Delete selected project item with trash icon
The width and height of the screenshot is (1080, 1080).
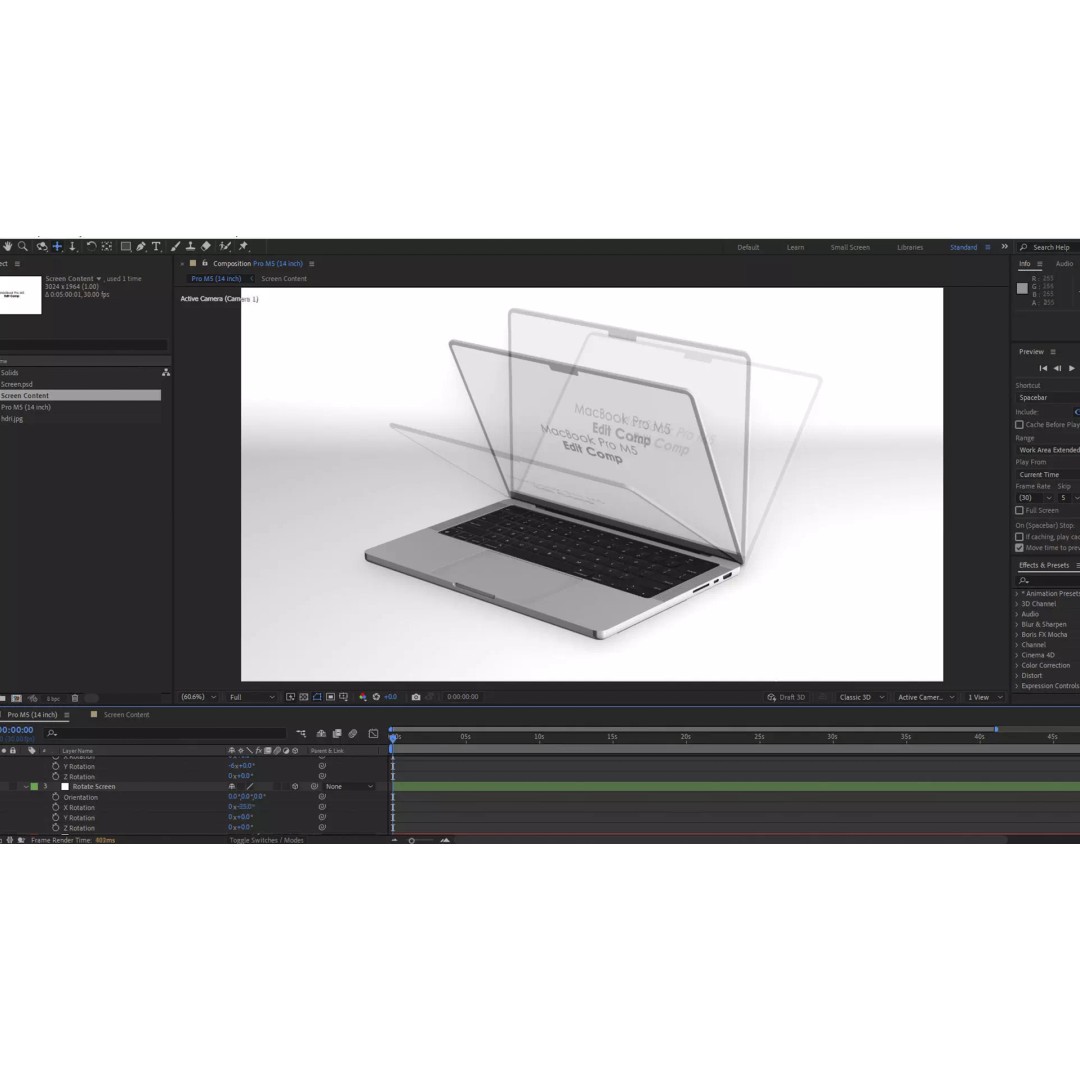75,698
